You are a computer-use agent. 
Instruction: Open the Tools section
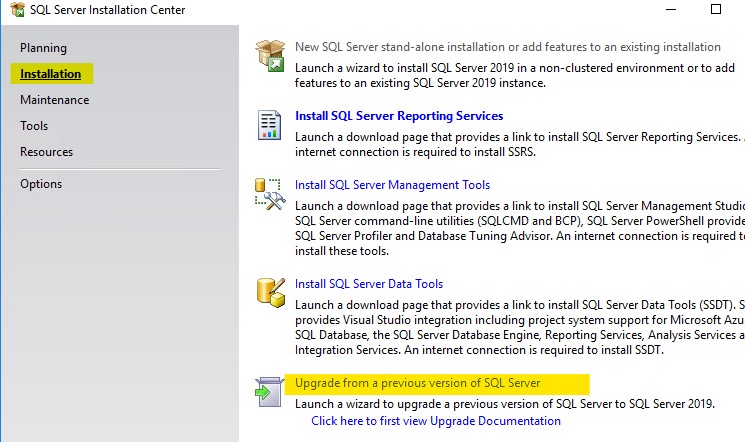34,126
